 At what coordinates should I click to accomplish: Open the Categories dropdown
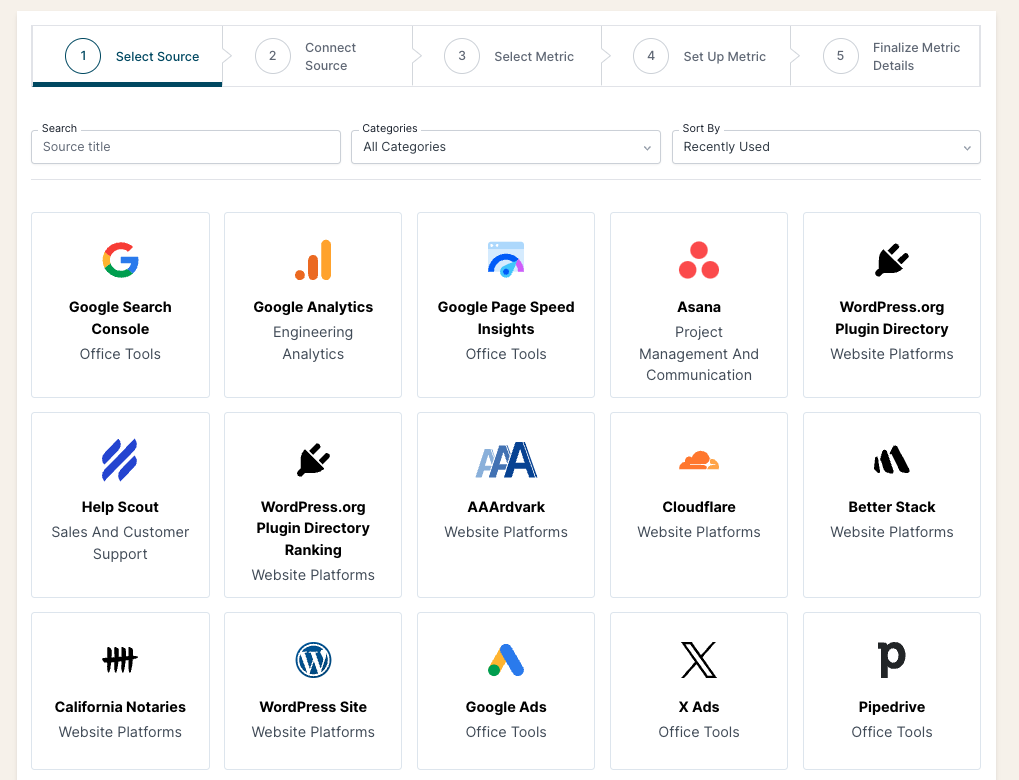point(505,146)
